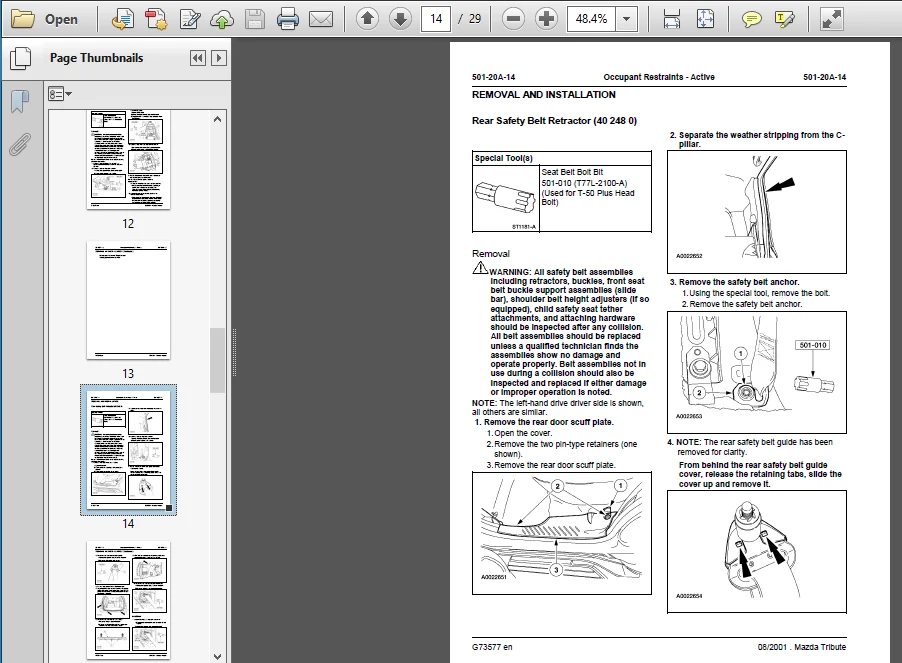Click the full screen/read mode icon
Screen dimensions: 902x663
(831, 19)
